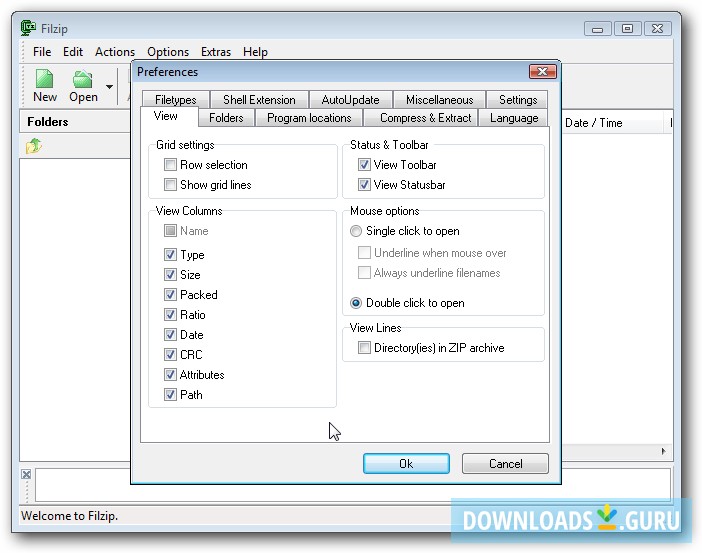Enable Show grid lines checkbox
702x553 pixels.
point(170,184)
